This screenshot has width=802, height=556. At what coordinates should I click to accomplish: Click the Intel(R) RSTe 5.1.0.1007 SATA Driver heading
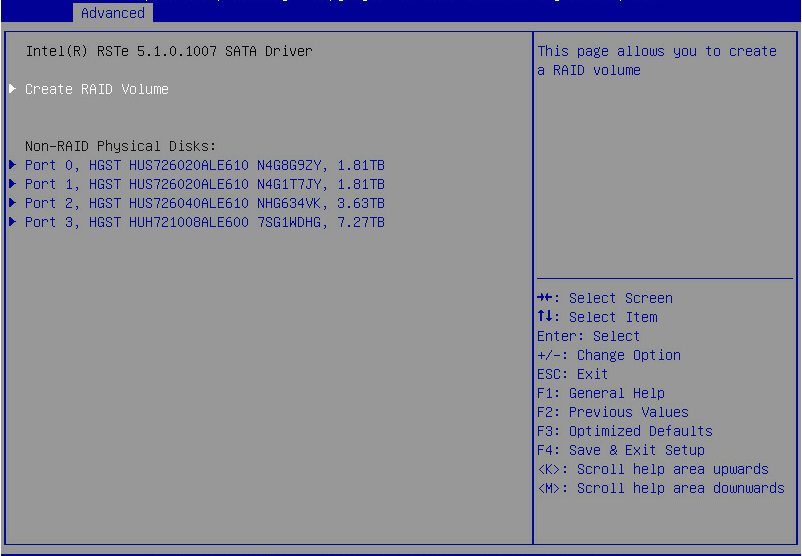point(169,51)
